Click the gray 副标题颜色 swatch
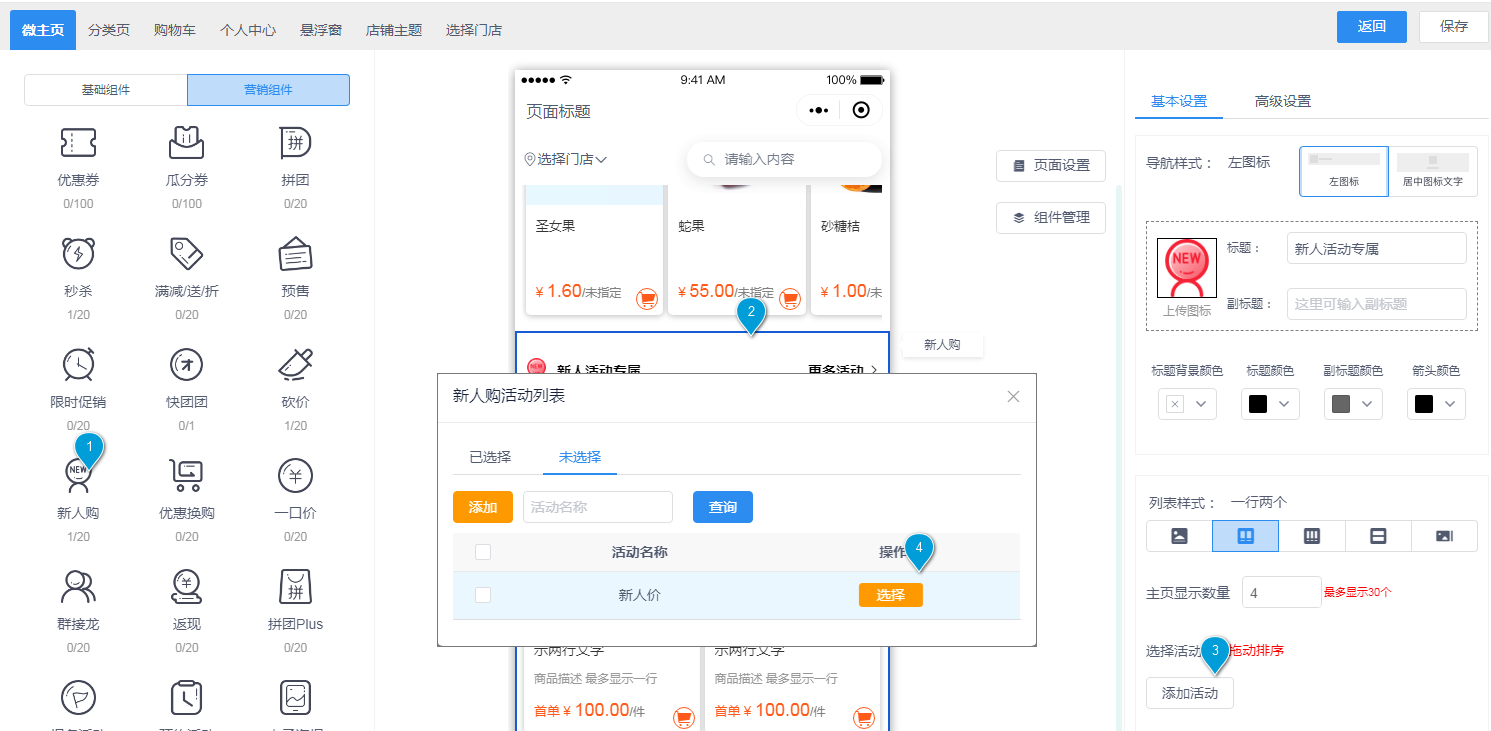The width and height of the screenshot is (1491, 731). coord(1341,404)
